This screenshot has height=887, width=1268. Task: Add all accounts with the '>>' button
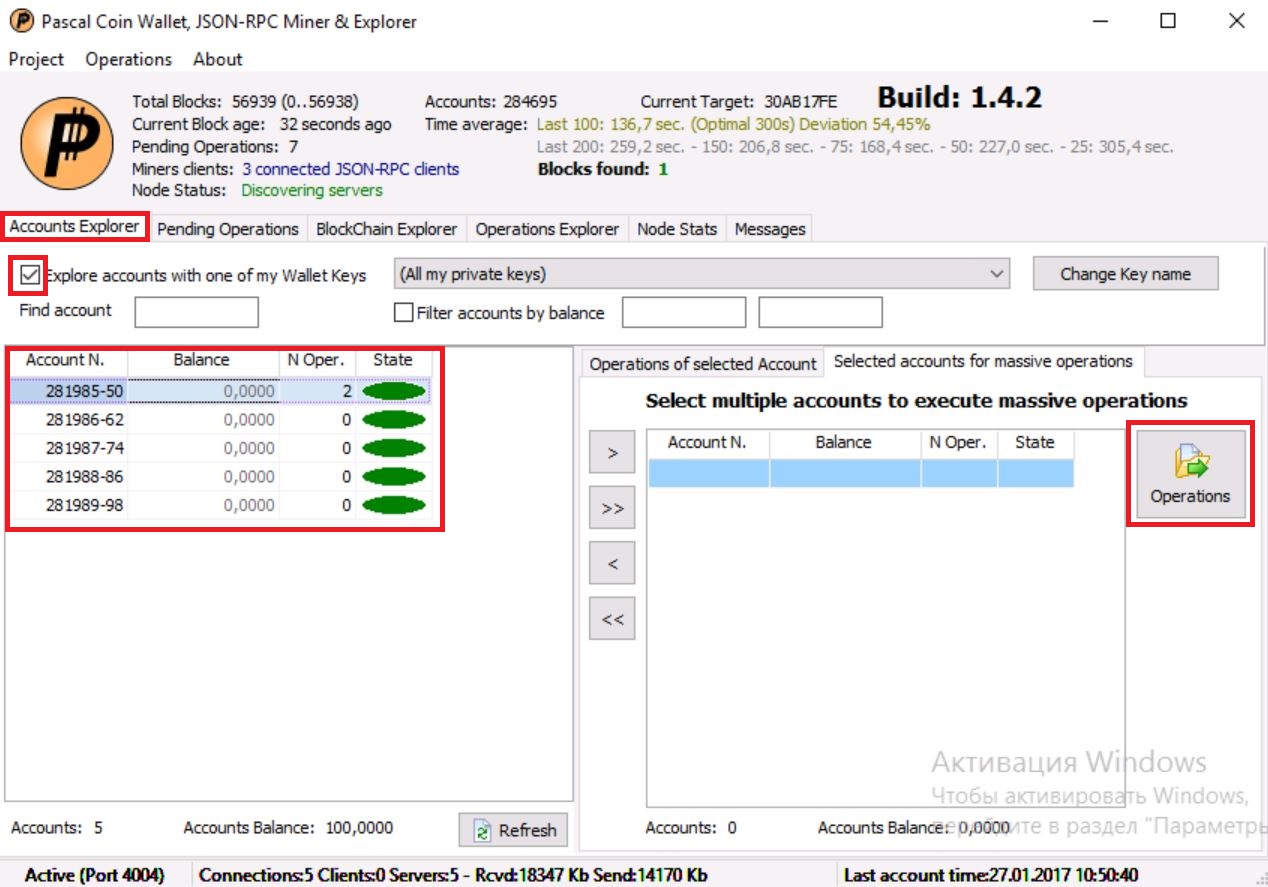(612, 508)
